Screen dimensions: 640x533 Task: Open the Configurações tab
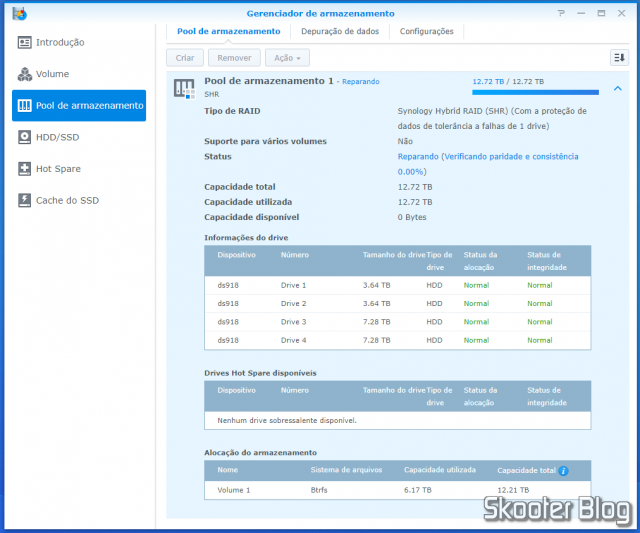tap(427, 31)
